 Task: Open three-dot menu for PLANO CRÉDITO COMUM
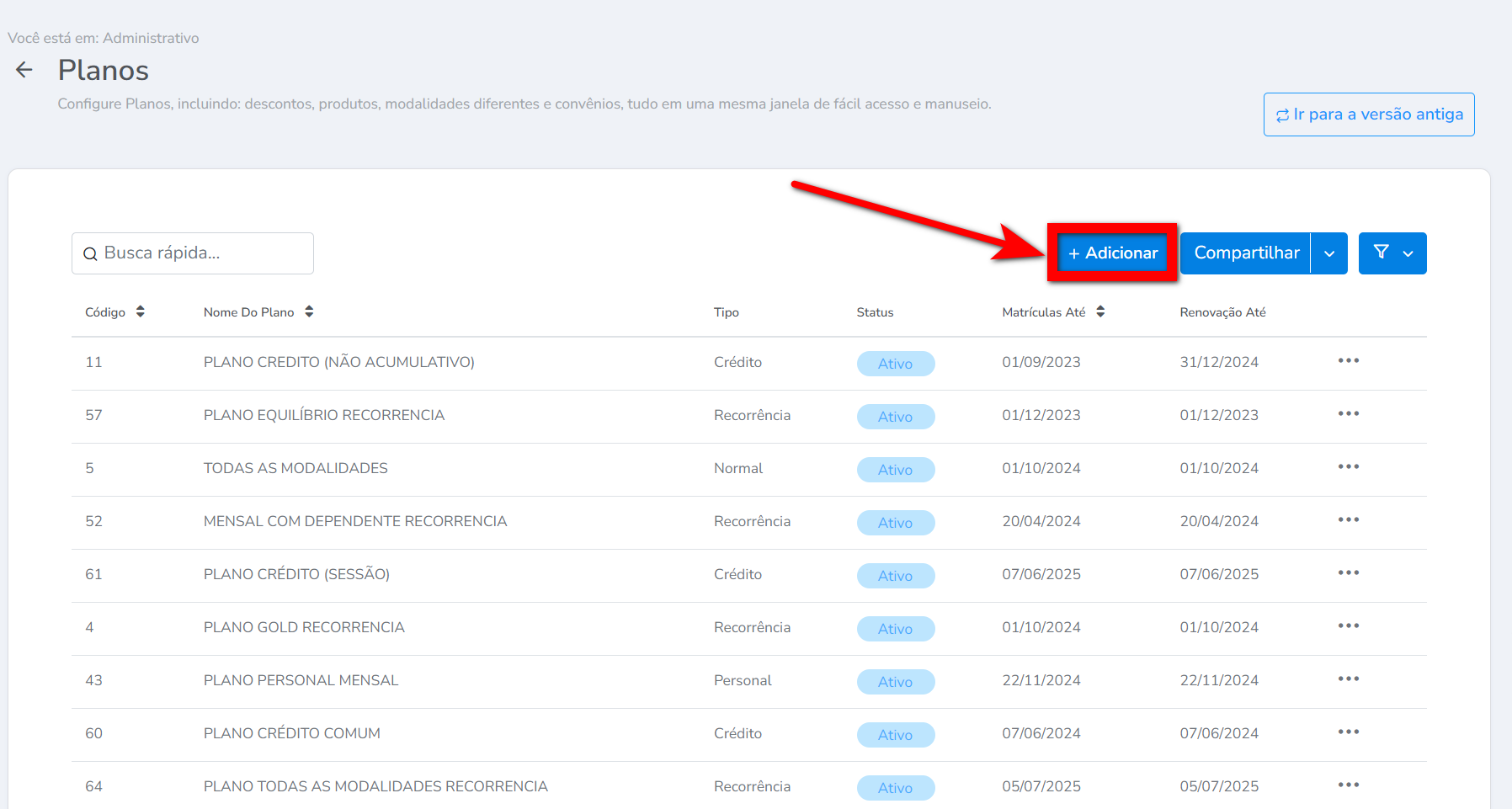tap(1348, 732)
